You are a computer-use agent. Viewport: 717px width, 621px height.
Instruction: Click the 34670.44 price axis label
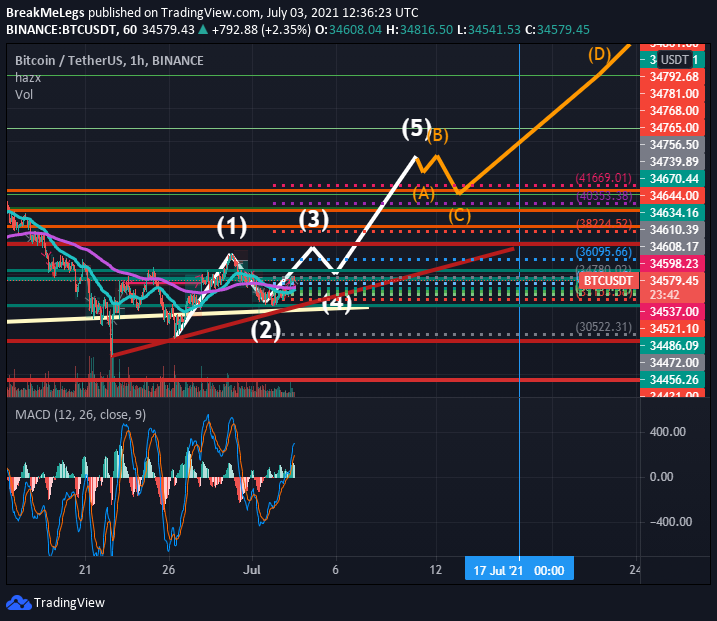tap(674, 178)
